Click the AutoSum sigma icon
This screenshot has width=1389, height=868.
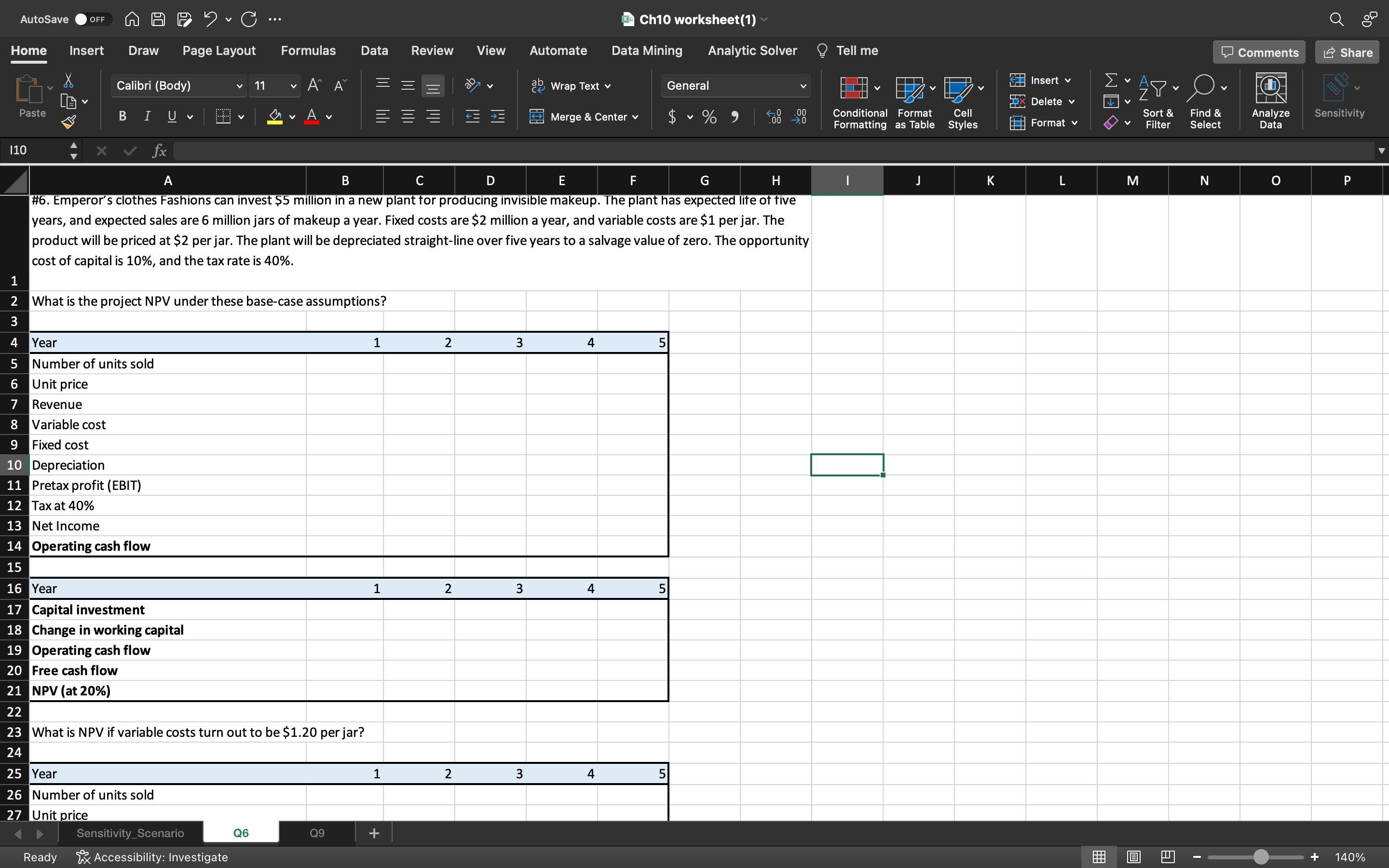[1111, 81]
